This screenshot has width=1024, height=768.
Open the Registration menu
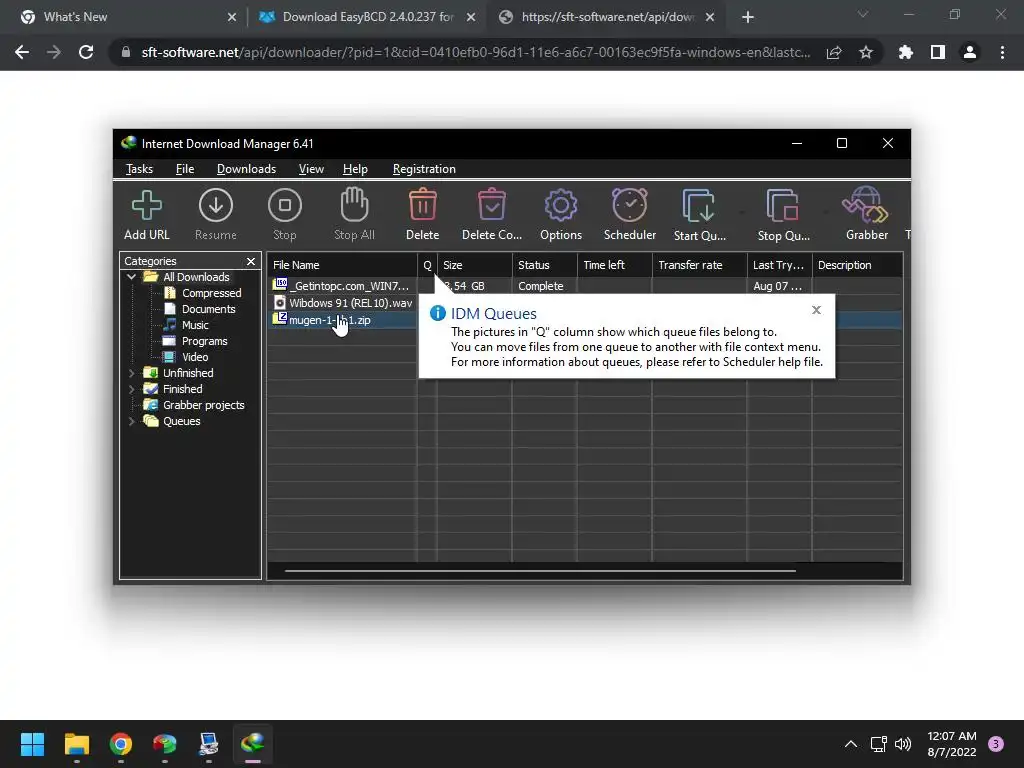click(x=424, y=169)
